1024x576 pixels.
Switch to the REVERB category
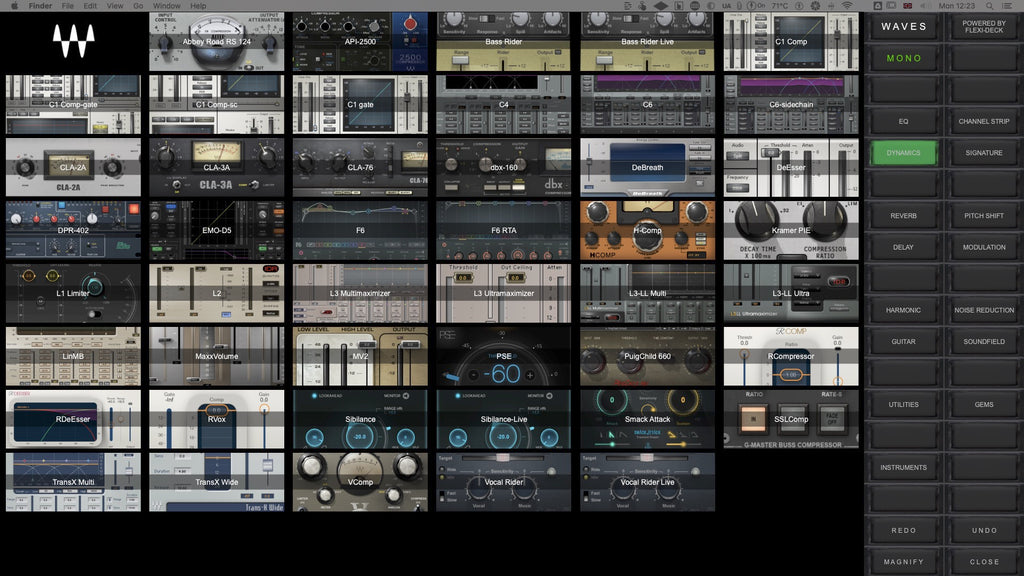tap(903, 216)
